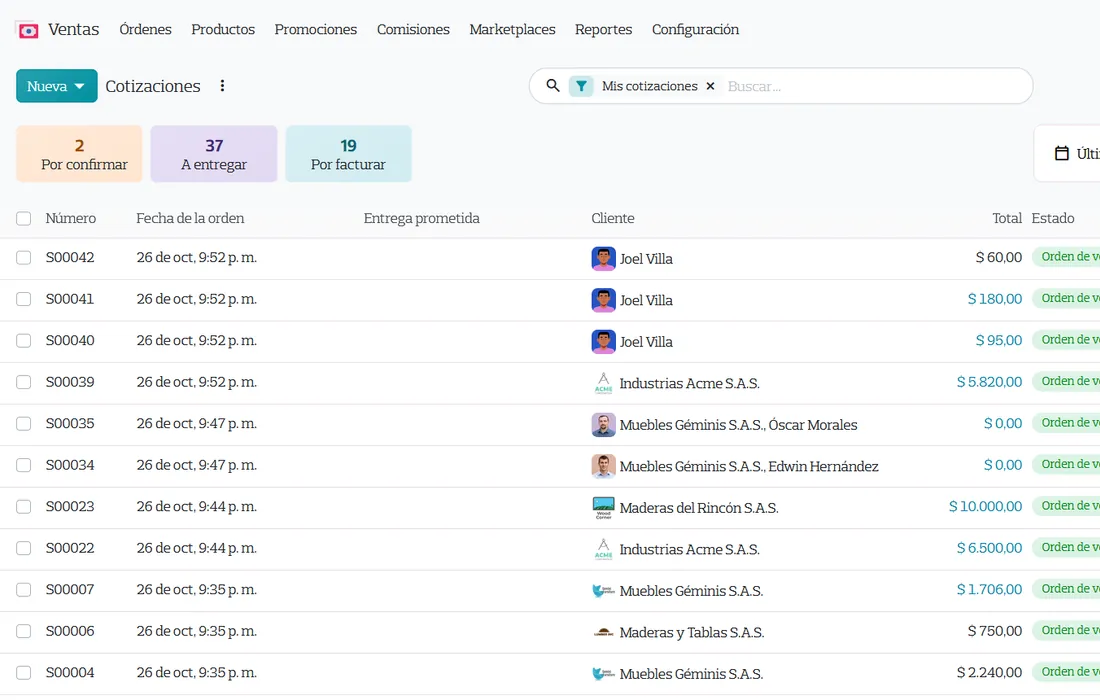Click Maderas del Rincón logo in S00023
Screen dimensions: 1100x700
pos(603,507)
